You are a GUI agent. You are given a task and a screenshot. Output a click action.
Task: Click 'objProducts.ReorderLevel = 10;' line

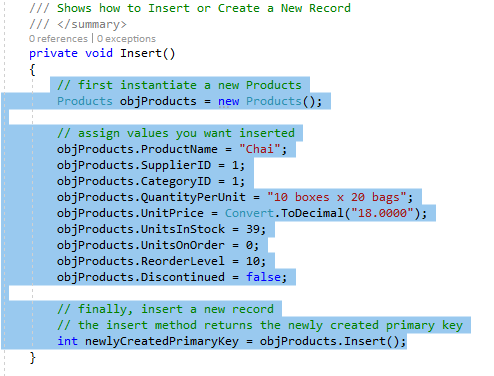click(161, 261)
